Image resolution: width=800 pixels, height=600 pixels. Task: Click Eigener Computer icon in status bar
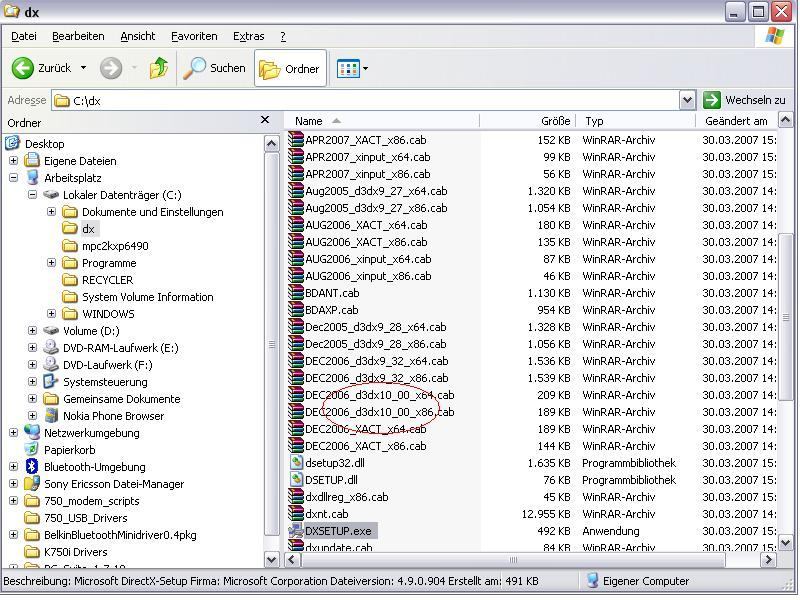tap(593, 581)
